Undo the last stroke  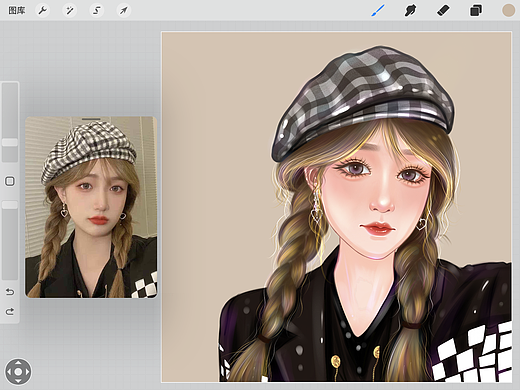click(x=10, y=292)
